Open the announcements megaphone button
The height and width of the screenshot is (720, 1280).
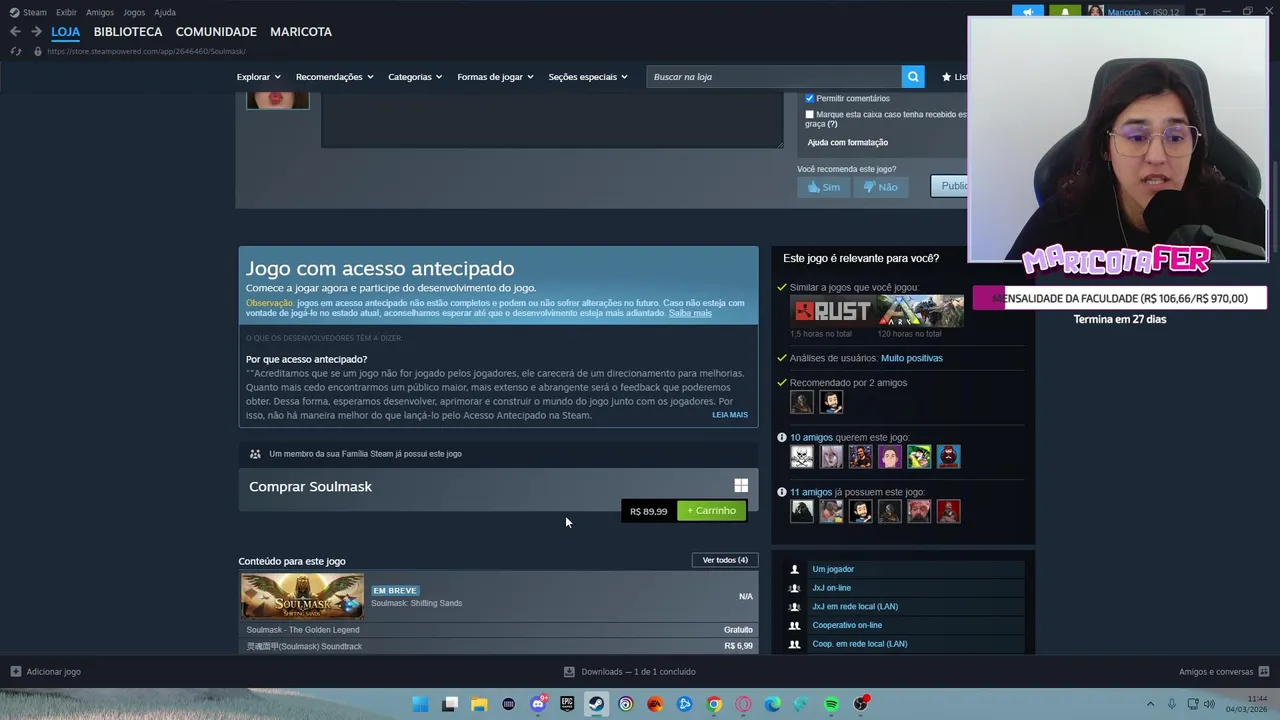coord(1027,12)
